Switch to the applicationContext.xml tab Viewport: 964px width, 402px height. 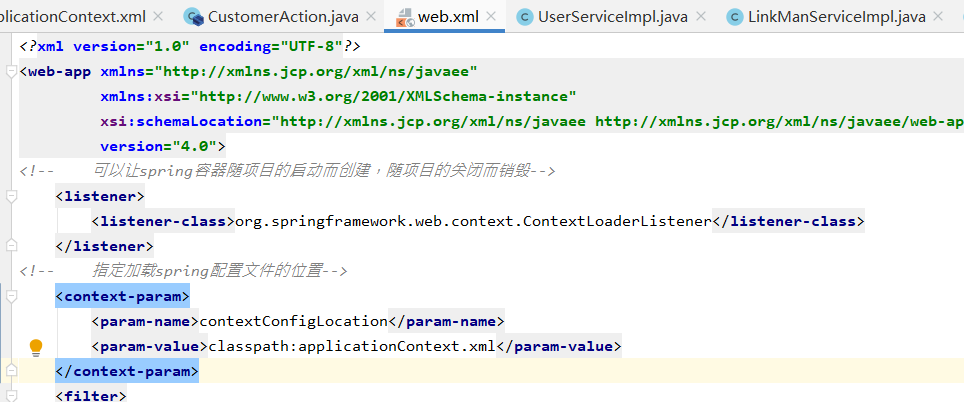coord(73,17)
